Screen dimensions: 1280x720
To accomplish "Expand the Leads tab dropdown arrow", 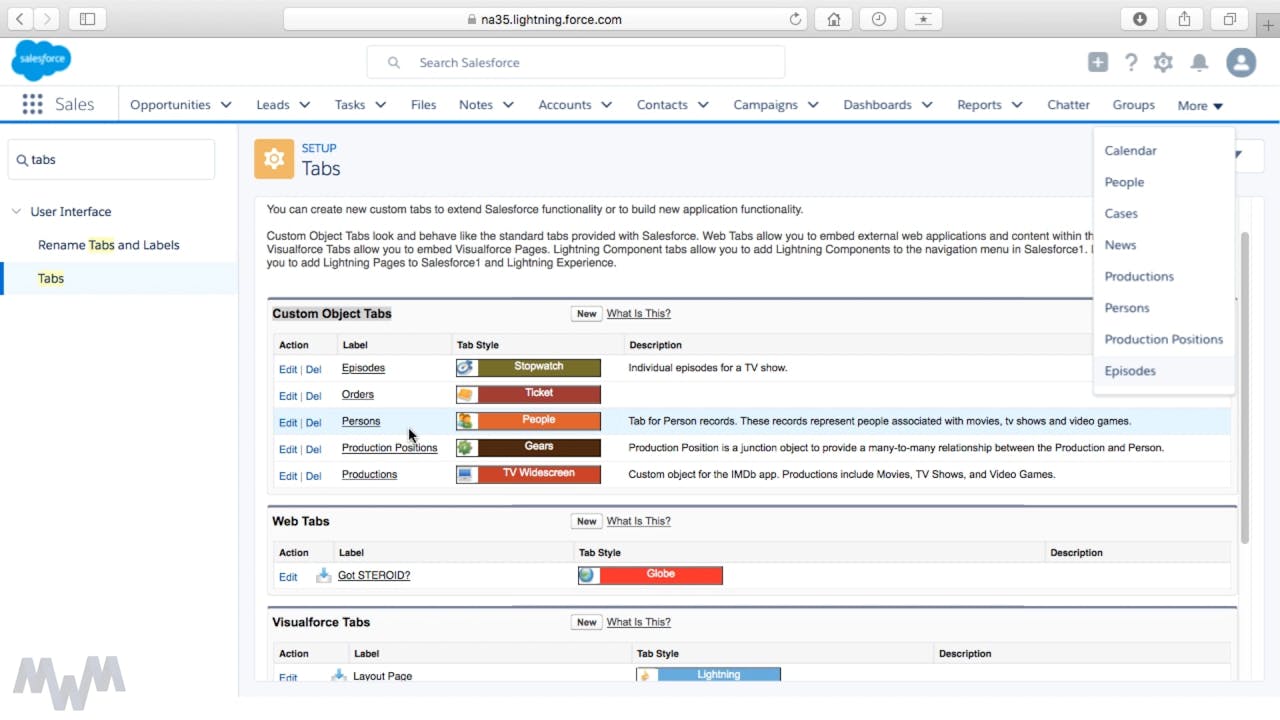I will point(304,105).
